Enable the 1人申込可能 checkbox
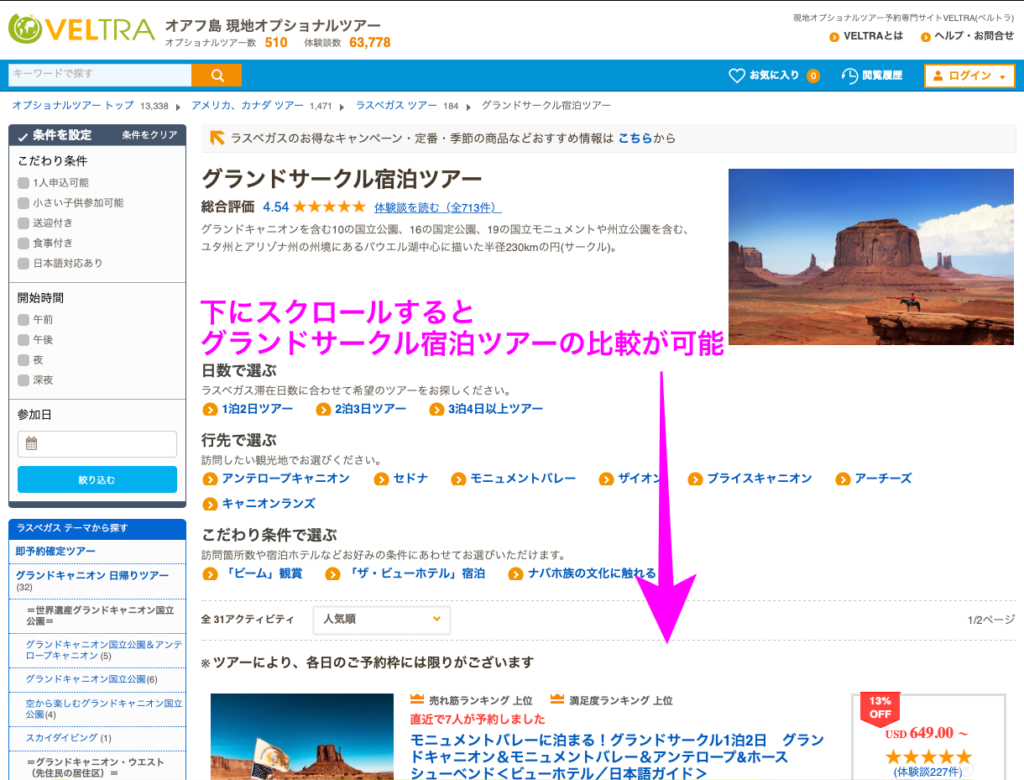Image resolution: width=1024 pixels, height=780 pixels. (x=24, y=183)
